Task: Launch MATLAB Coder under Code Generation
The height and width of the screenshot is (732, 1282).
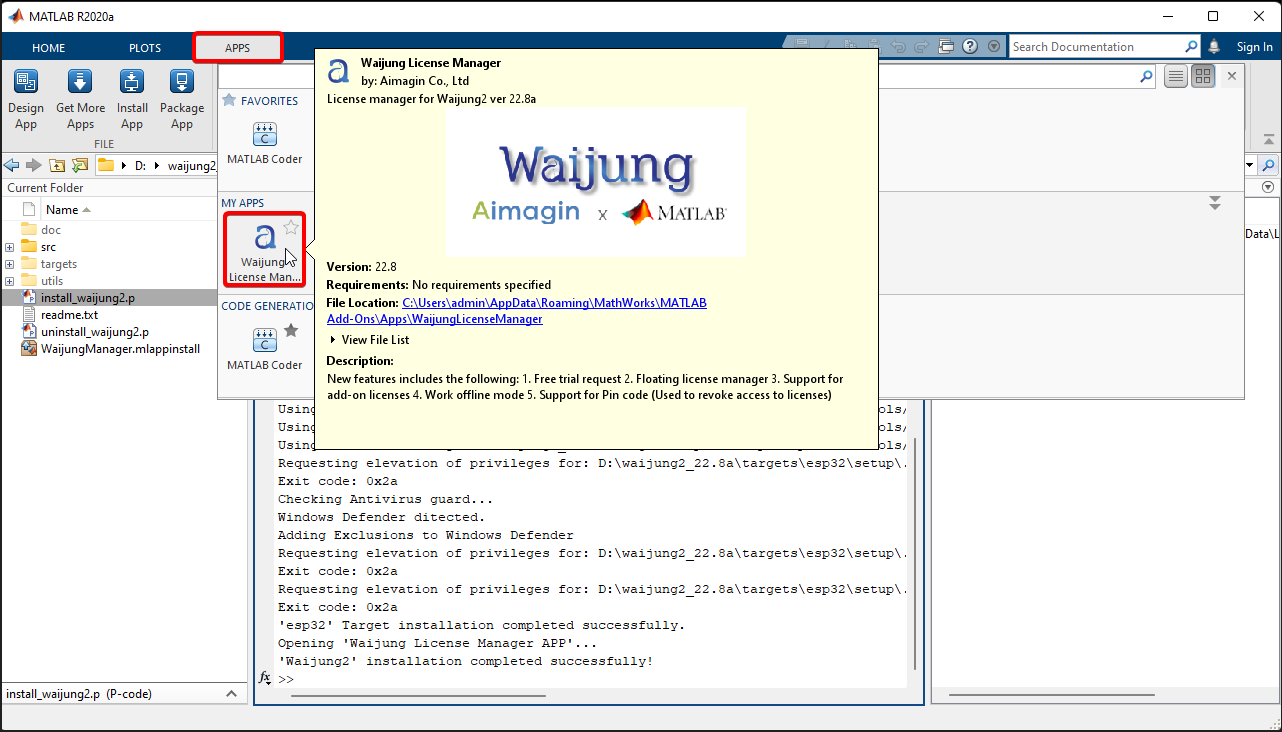Action: tap(265, 348)
